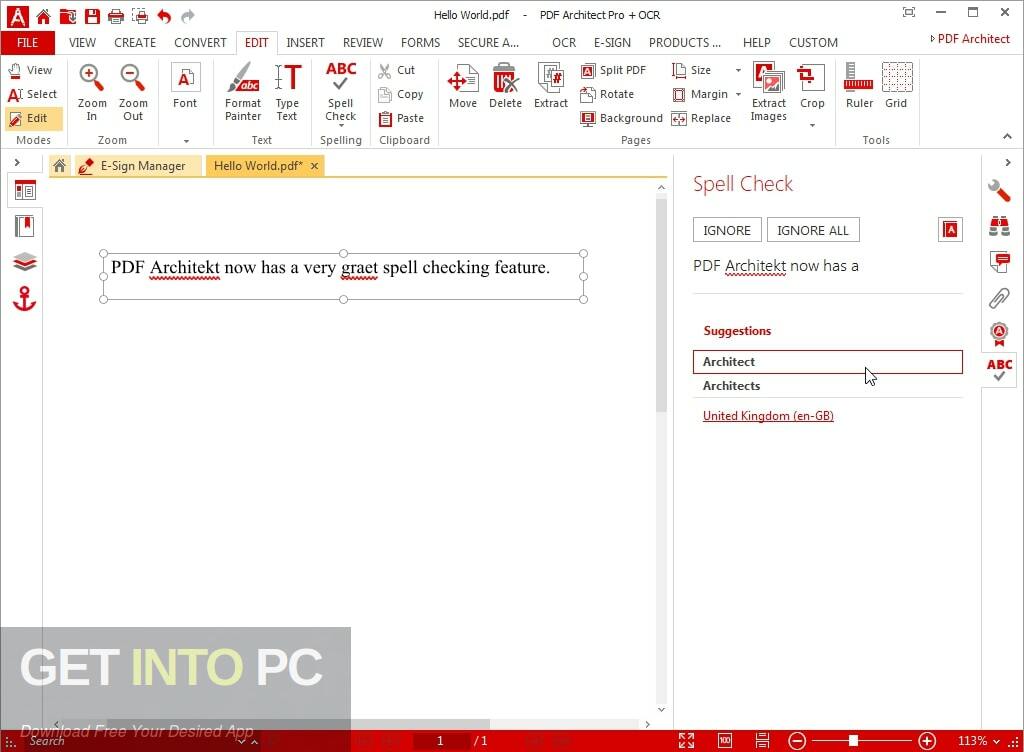Open the E-Sign Manager tab
This screenshot has height=752, width=1024.
pyautogui.click(x=138, y=166)
